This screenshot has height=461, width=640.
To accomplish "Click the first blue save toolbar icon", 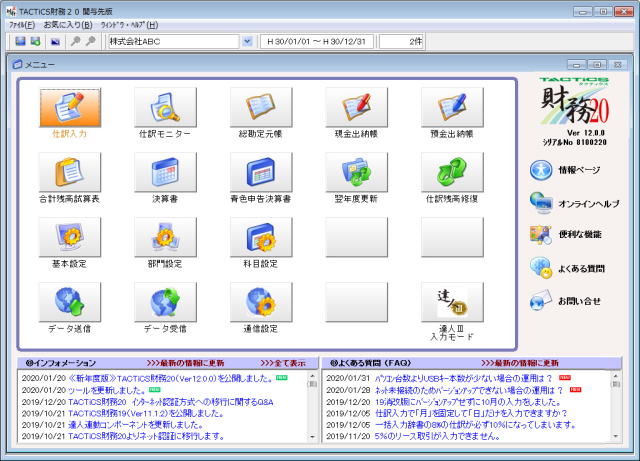I will 20,41.
